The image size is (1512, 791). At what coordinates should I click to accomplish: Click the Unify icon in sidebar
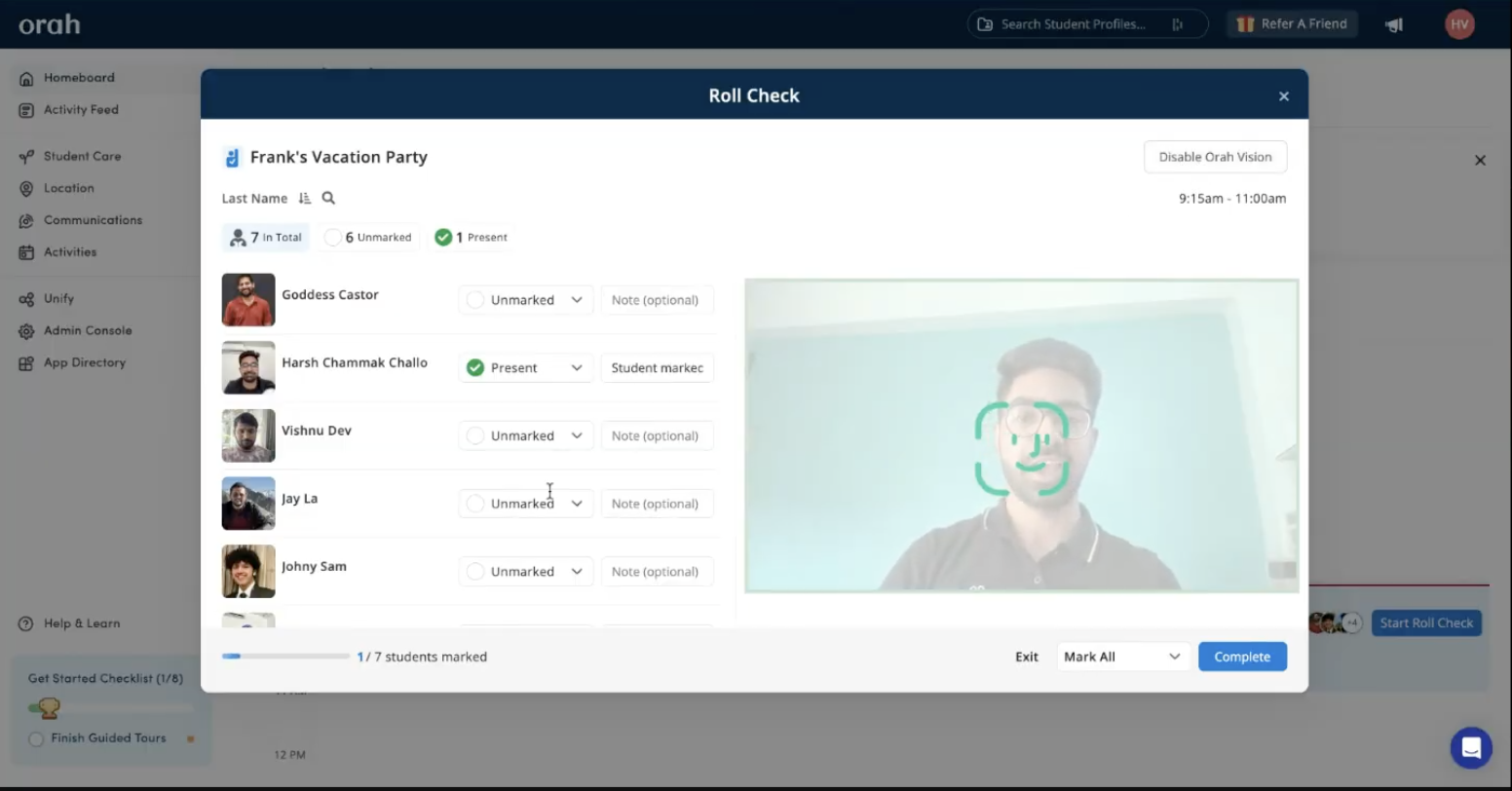click(x=26, y=299)
